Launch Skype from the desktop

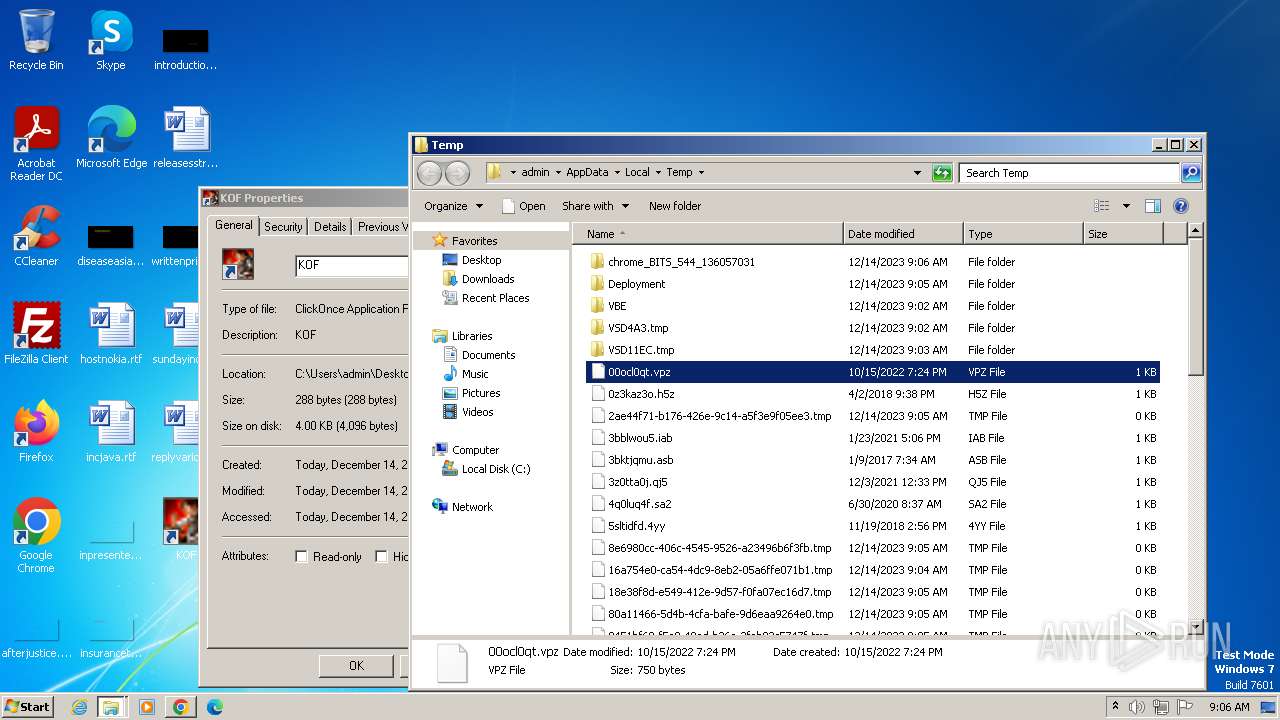[x=111, y=40]
